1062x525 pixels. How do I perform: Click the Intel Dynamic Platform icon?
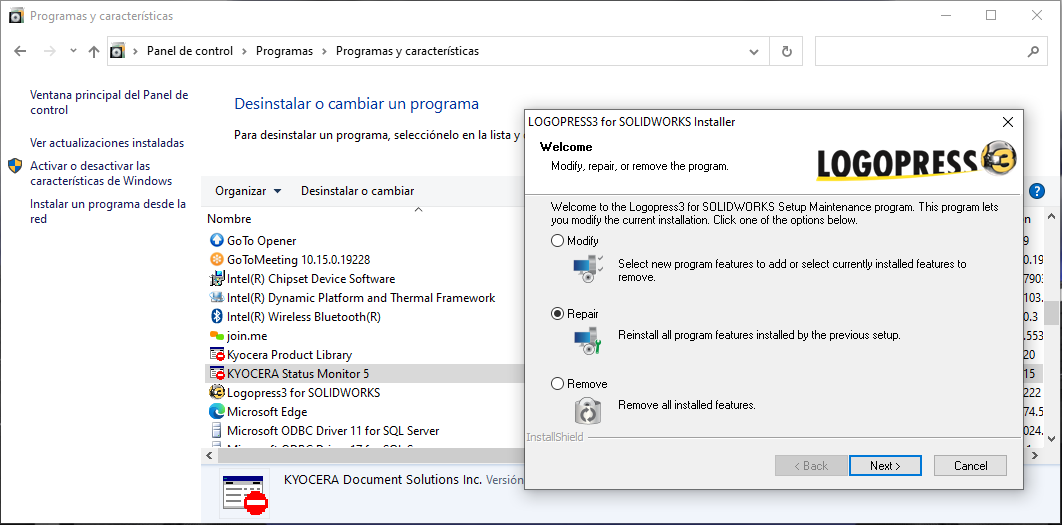[217, 297]
